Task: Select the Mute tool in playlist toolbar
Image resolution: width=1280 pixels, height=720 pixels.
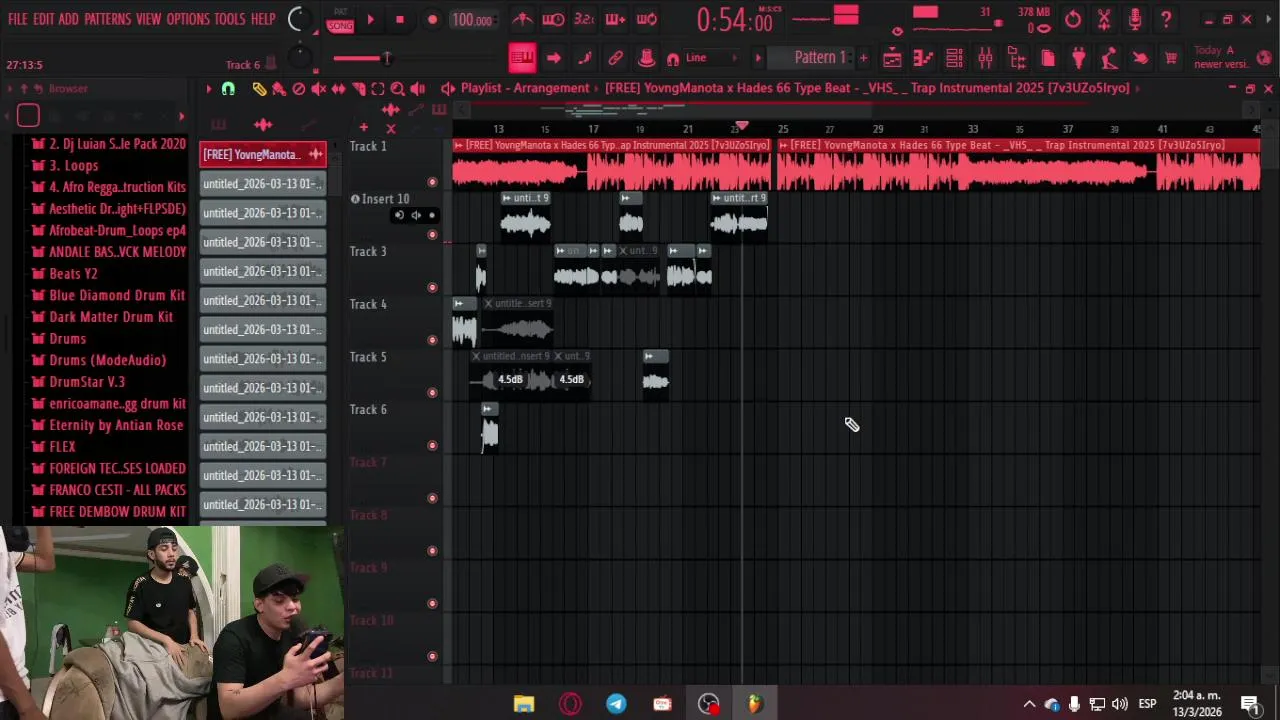Action: [318, 89]
